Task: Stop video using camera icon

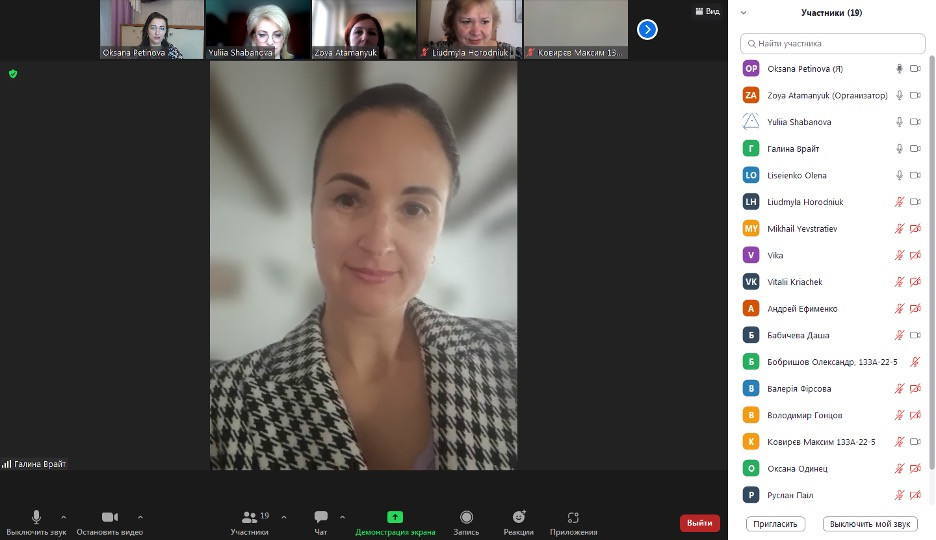Action: point(110,517)
